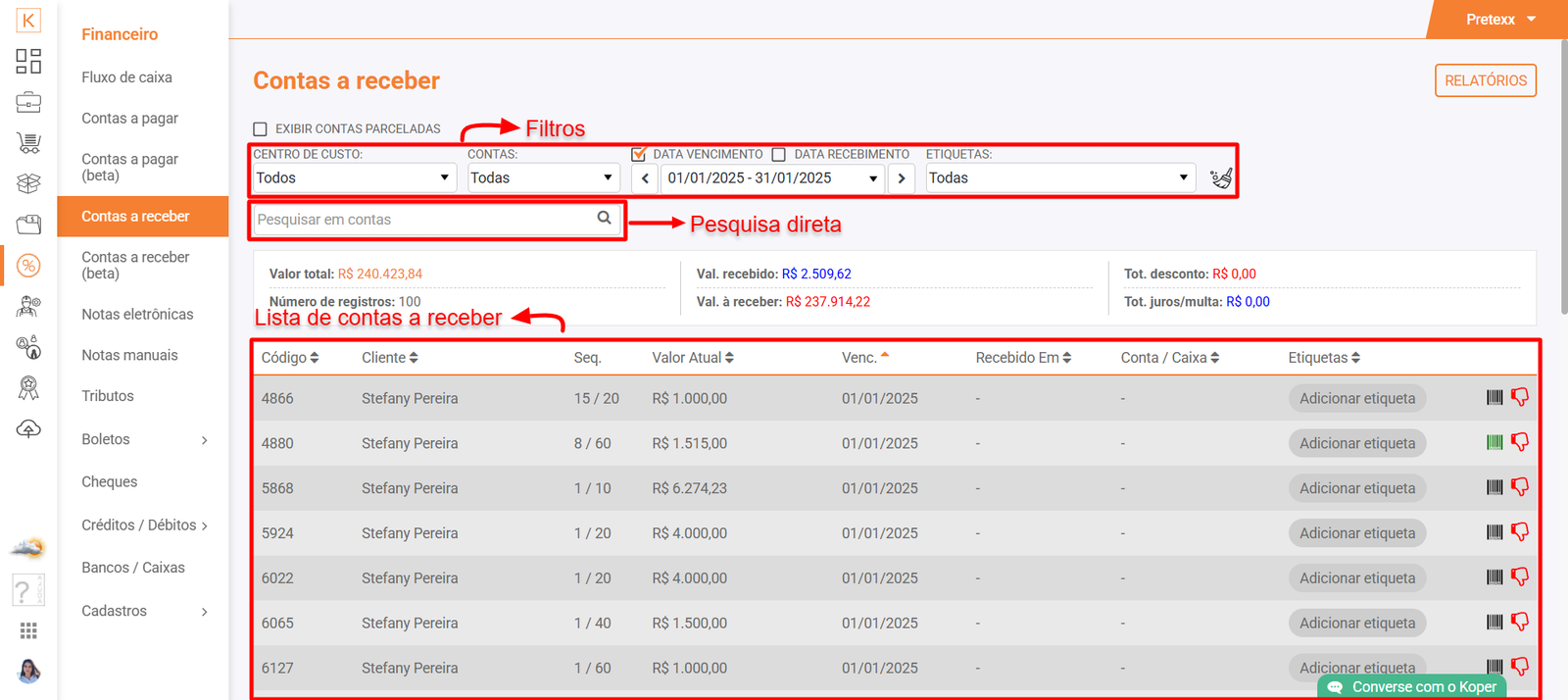This screenshot has height=700, width=1568.
Task: Click the search magnifier icon
Action: (605, 219)
